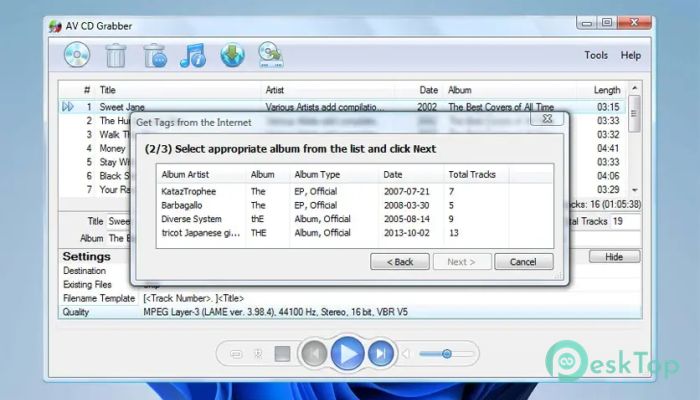This screenshot has width=700, height=400.
Task: Click the Total Tracks field showing 19
Action: 625,221
